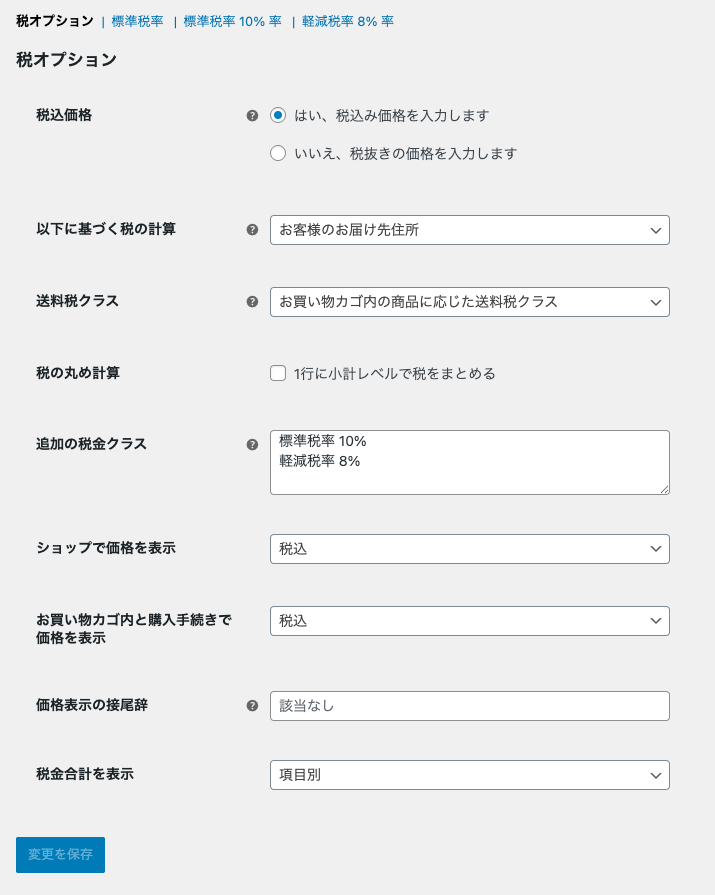This screenshot has height=895, width=715.
Task: Open the お客様のお届け先住所 dropdown
Action: (469, 230)
